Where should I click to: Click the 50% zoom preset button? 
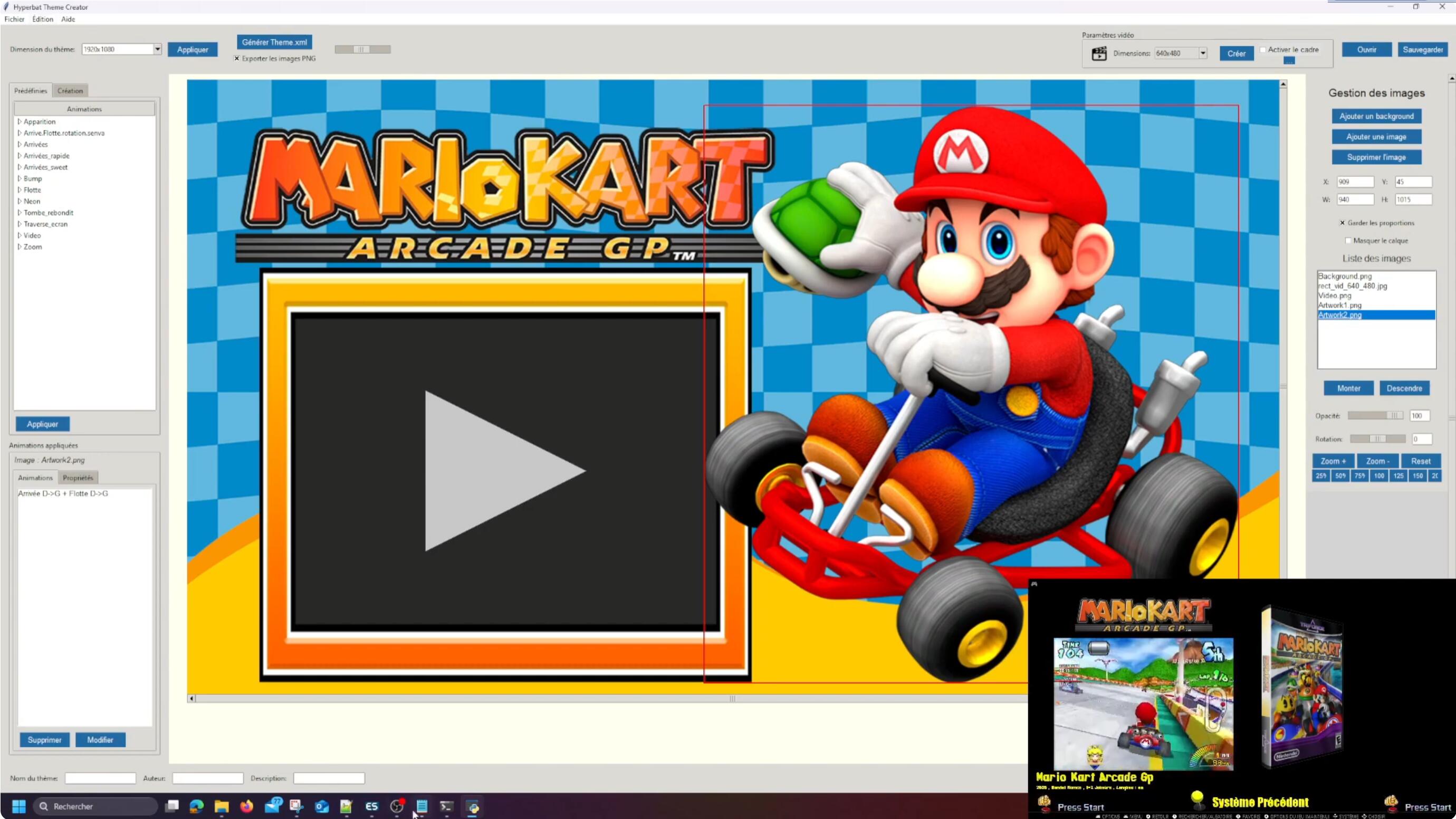pos(1340,476)
